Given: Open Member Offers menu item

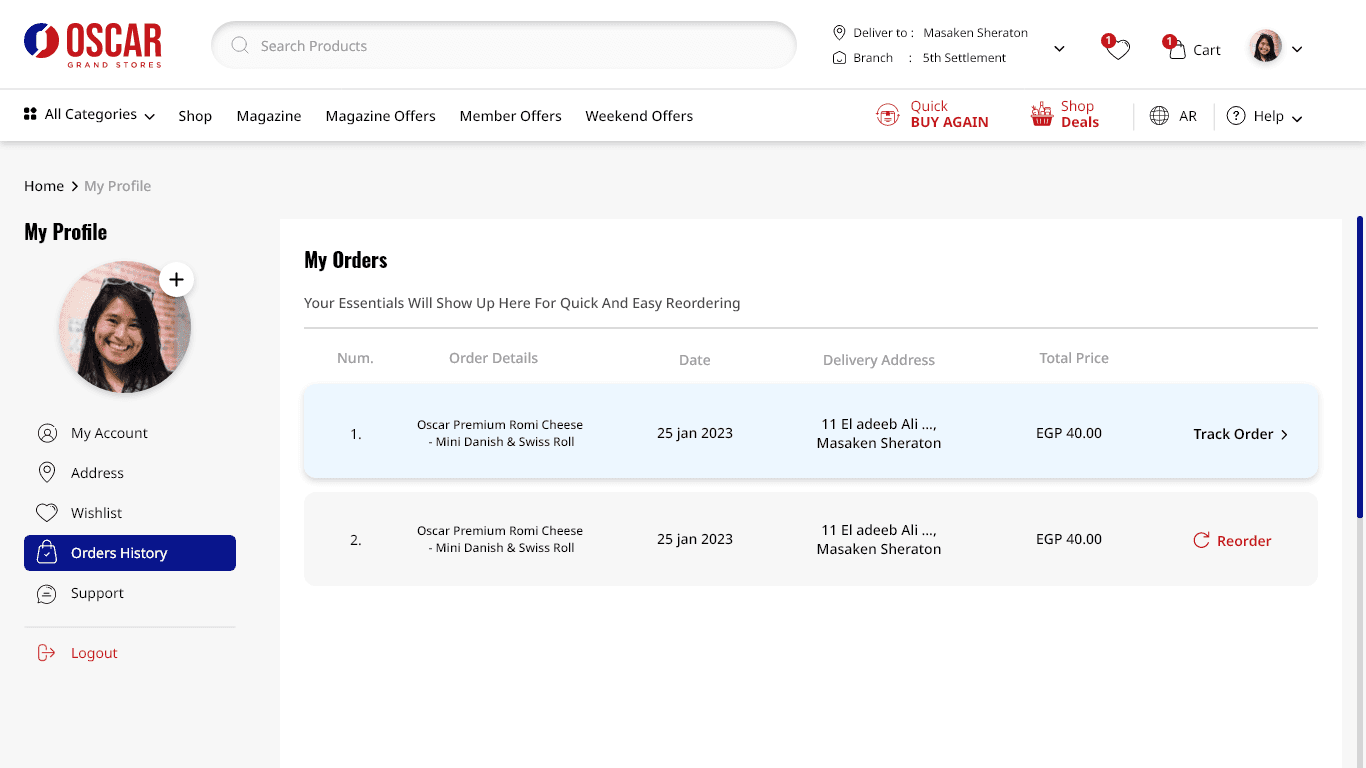Looking at the screenshot, I should tap(511, 116).
